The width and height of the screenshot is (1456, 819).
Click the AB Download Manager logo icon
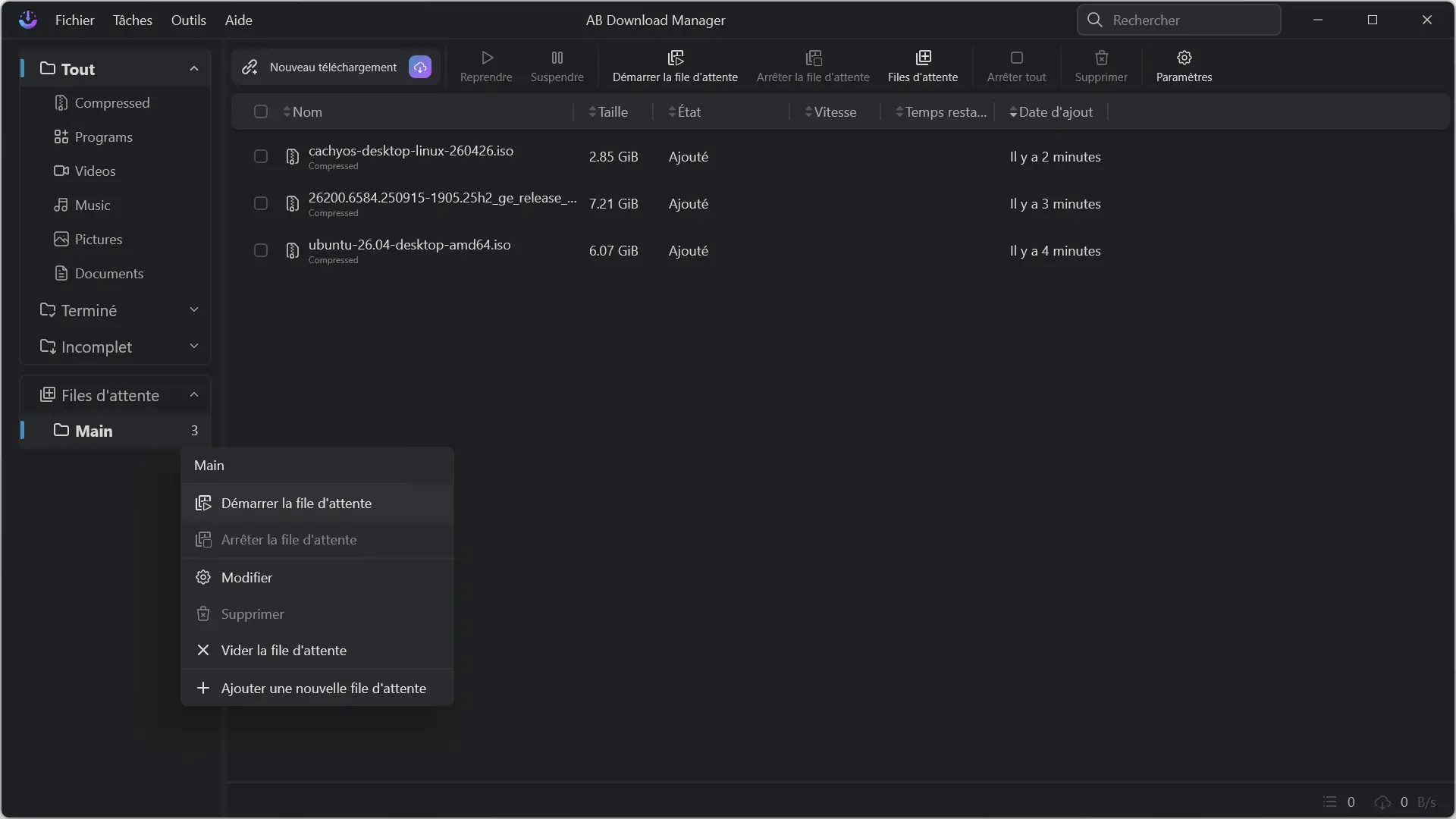pos(28,20)
